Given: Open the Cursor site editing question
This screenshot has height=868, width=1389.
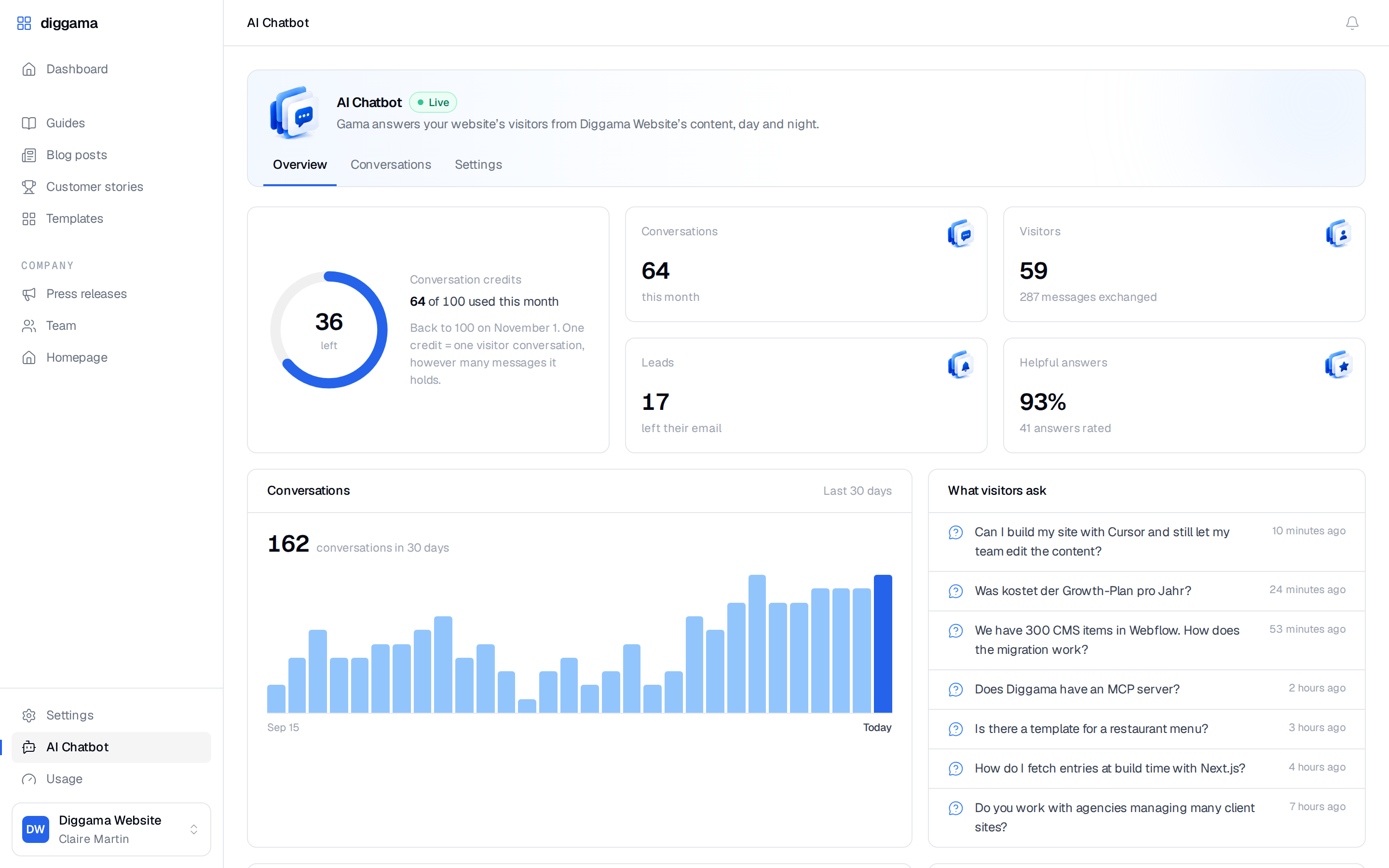Looking at the screenshot, I should (1146, 542).
